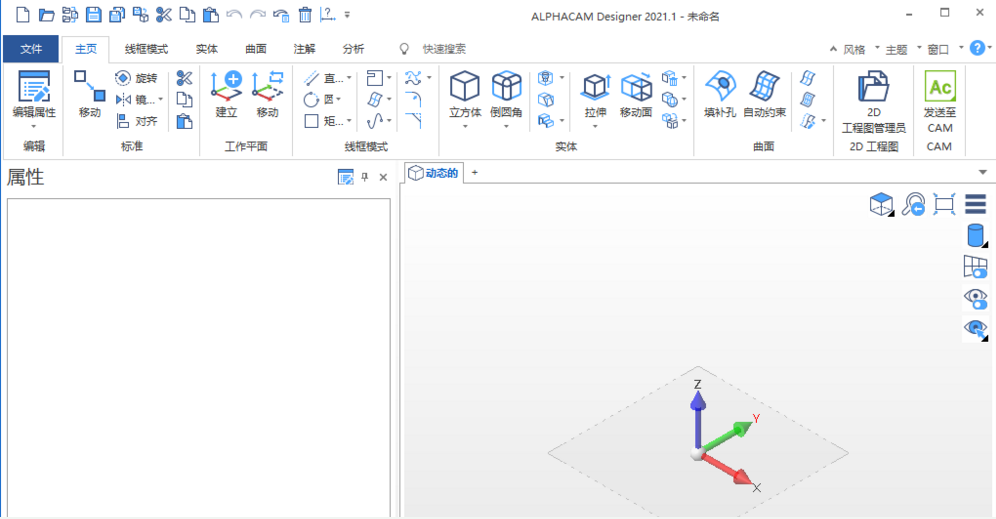Click the trash Delete icon in quick access

pyautogui.click(x=305, y=15)
